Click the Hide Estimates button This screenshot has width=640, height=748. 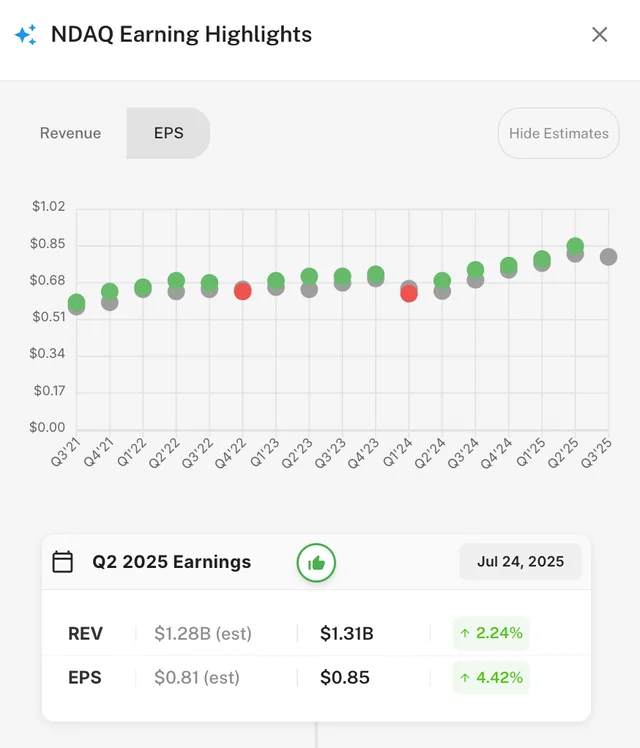pyautogui.click(x=558, y=133)
